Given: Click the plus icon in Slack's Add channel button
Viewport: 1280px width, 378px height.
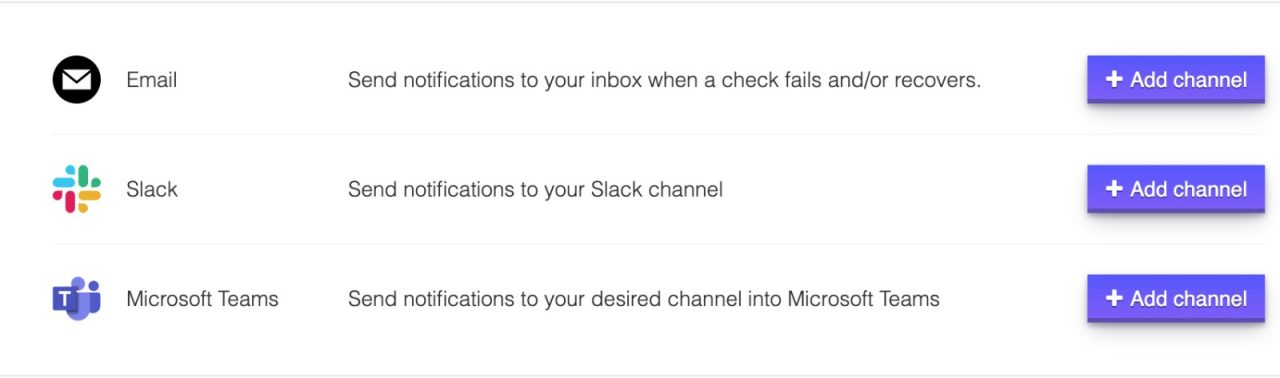Looking at the screenshot, I should [x=1114, y=189].
